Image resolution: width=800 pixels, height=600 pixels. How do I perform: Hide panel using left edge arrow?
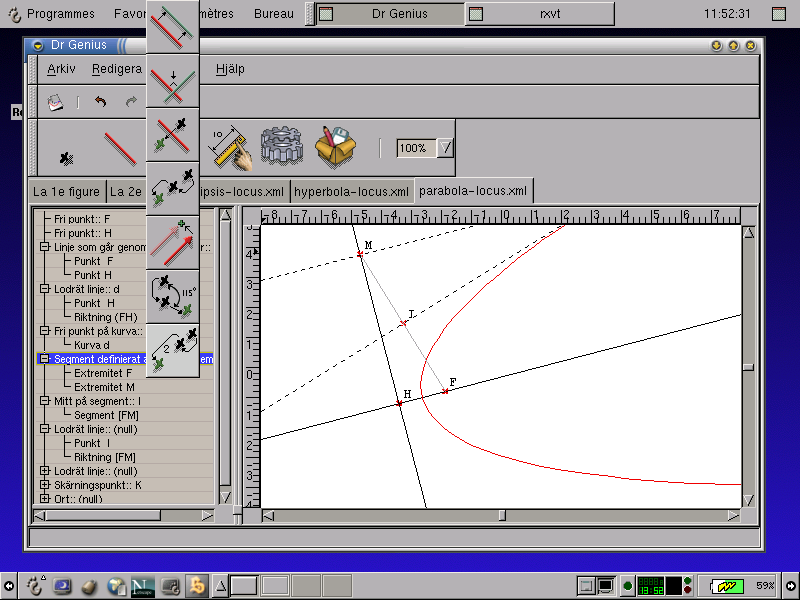[9, 586]
